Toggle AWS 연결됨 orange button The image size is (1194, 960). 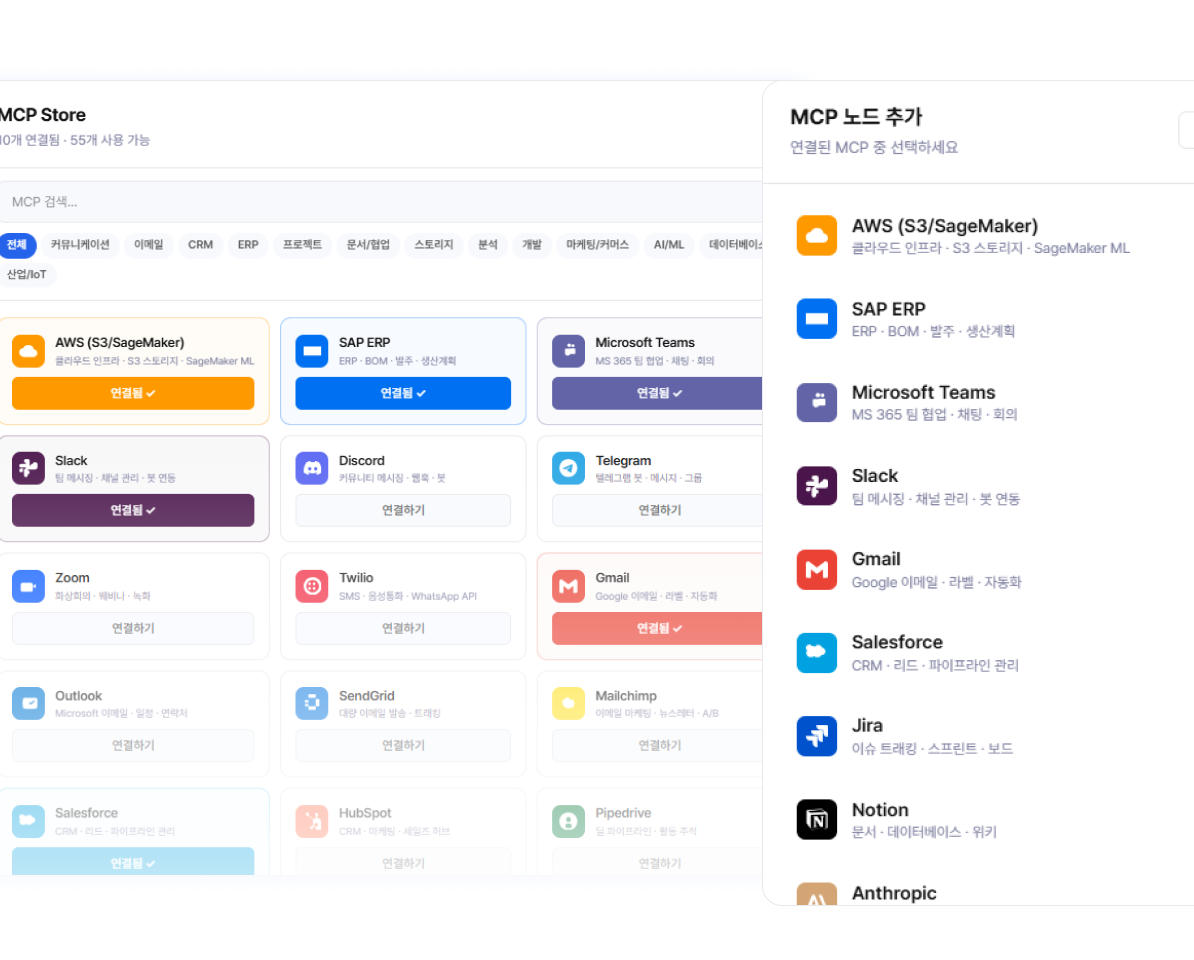[x=133, y=393]
